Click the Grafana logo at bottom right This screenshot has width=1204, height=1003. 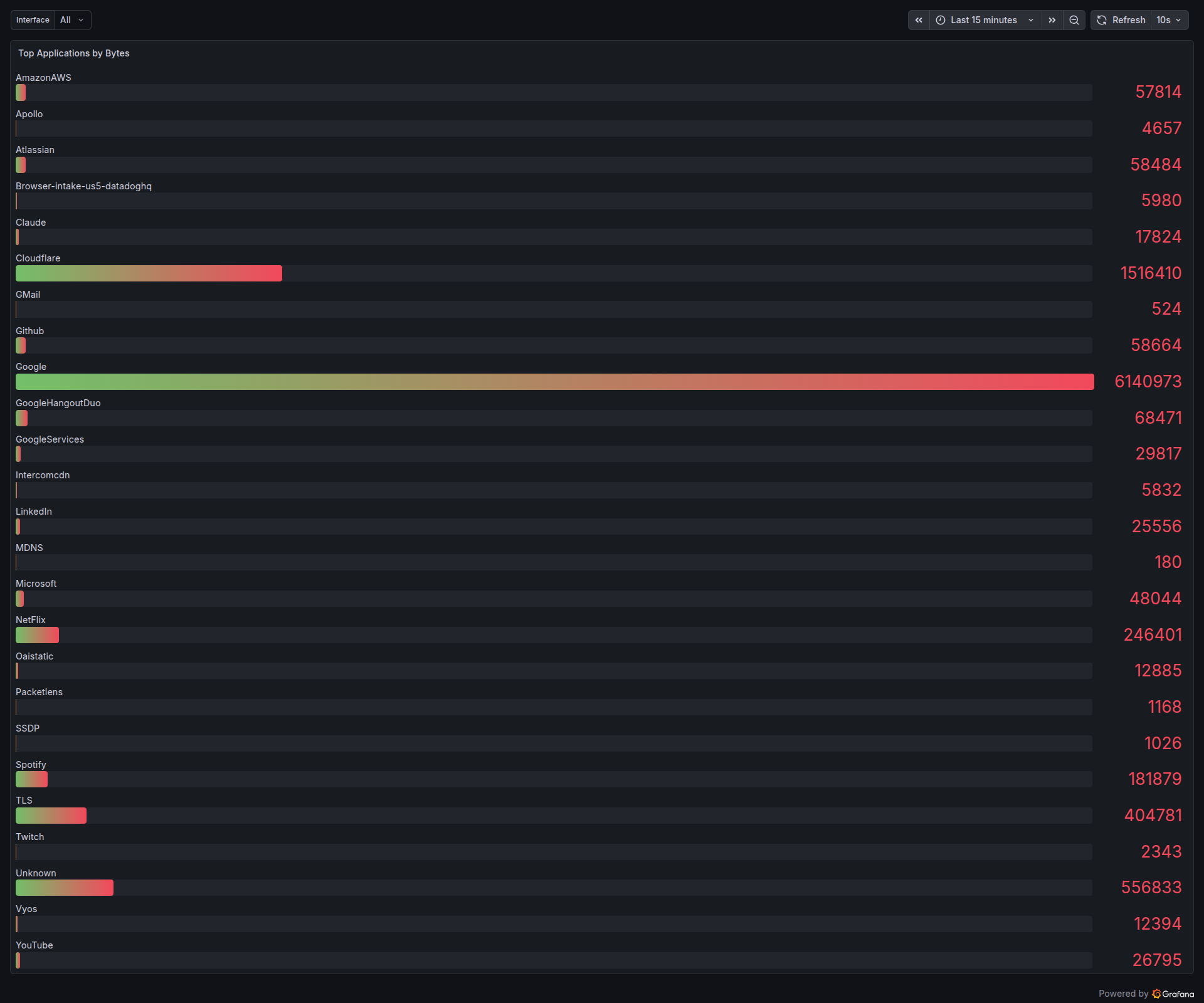[x=1157, y=994]
